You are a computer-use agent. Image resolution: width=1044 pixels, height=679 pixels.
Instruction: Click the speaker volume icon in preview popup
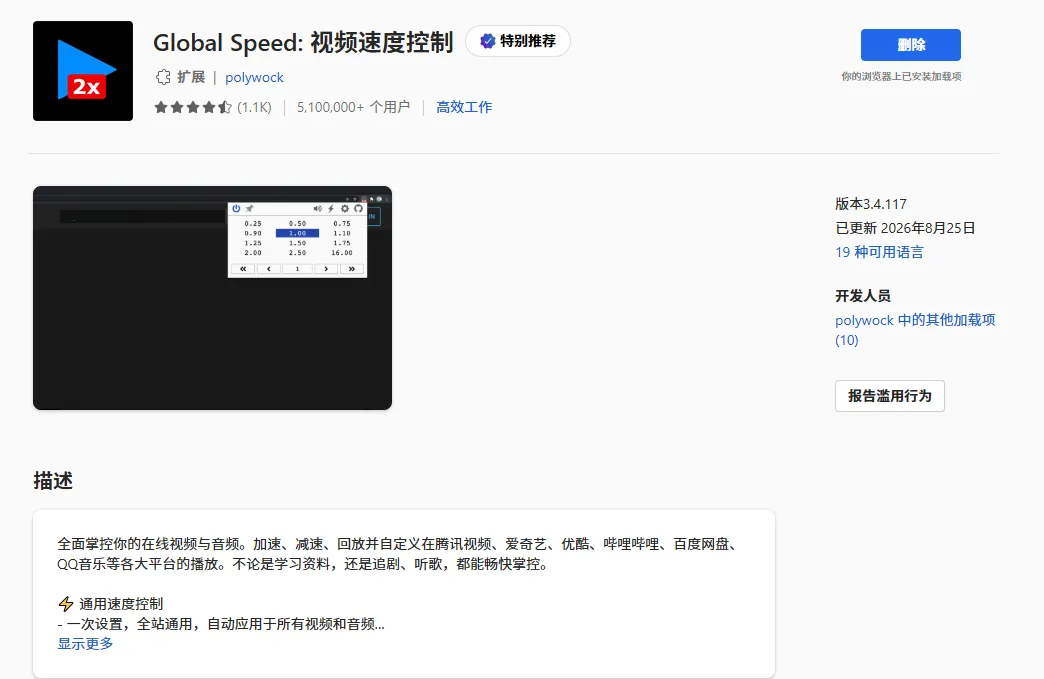pyautogui.click(x=318, y=208)
